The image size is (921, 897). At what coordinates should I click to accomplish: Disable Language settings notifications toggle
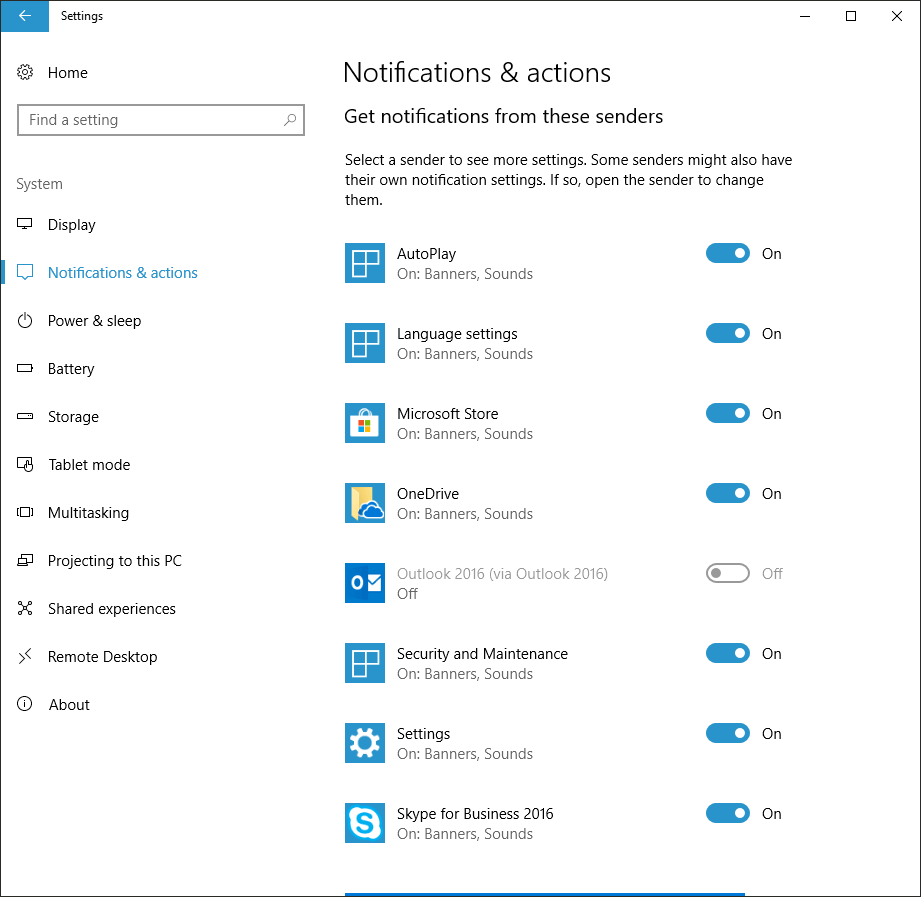[728, 333]
